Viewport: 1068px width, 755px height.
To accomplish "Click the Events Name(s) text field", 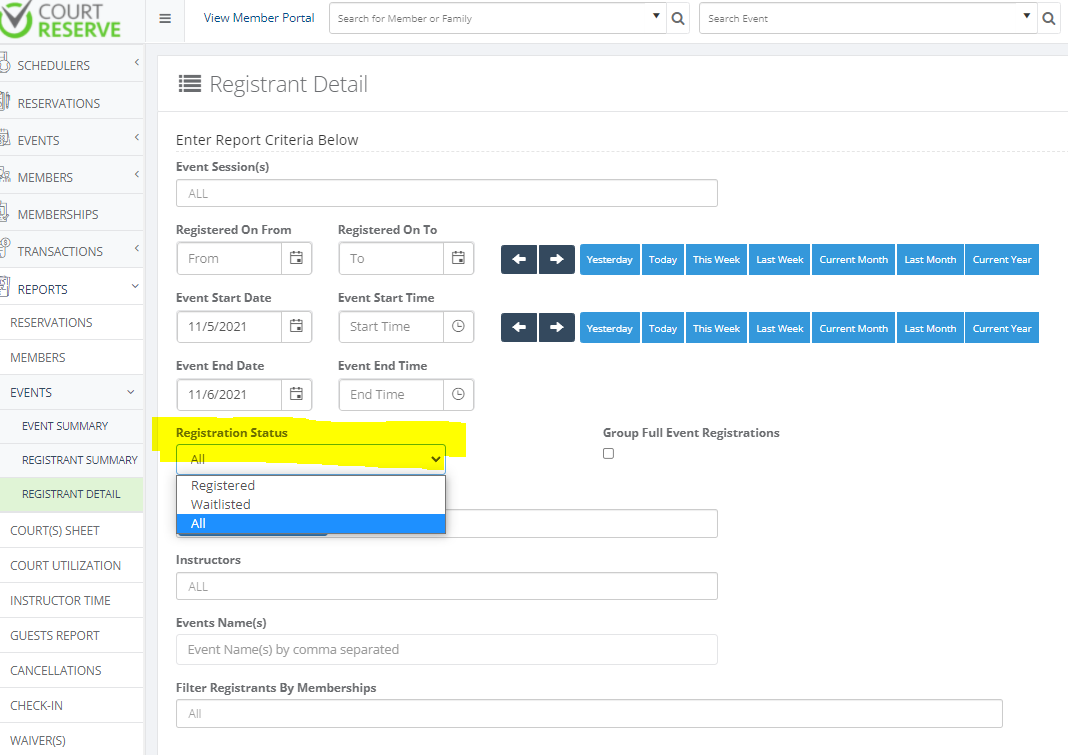I will coord(446,649).
